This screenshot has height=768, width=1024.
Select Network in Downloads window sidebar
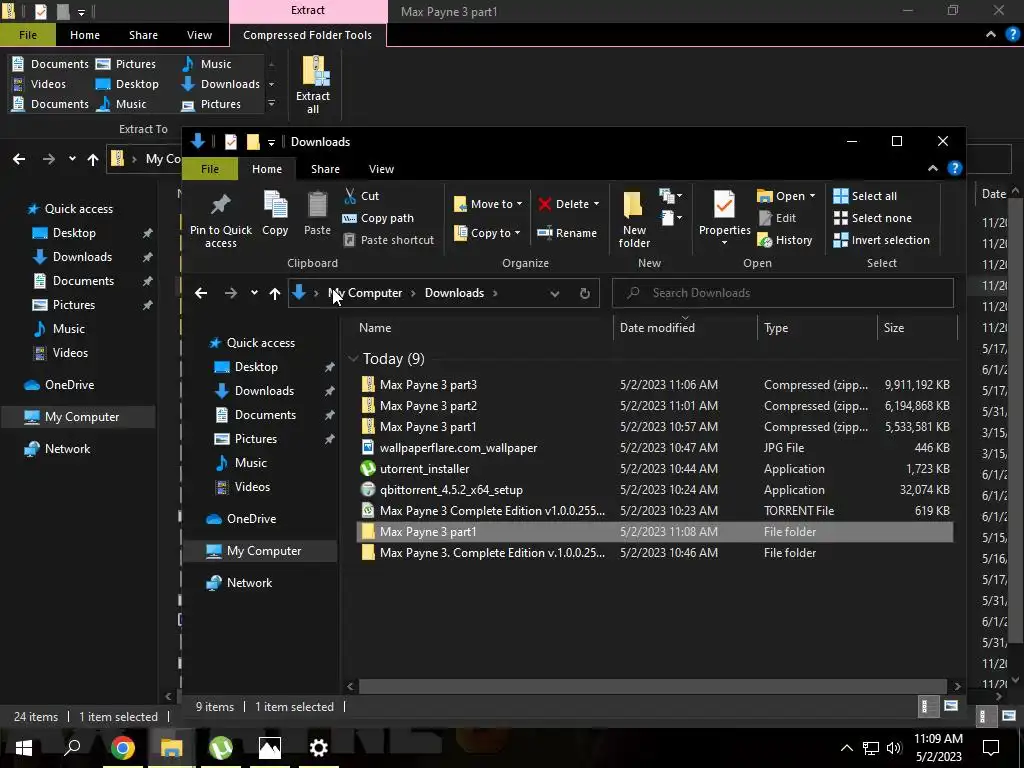(x=239, y=583)
